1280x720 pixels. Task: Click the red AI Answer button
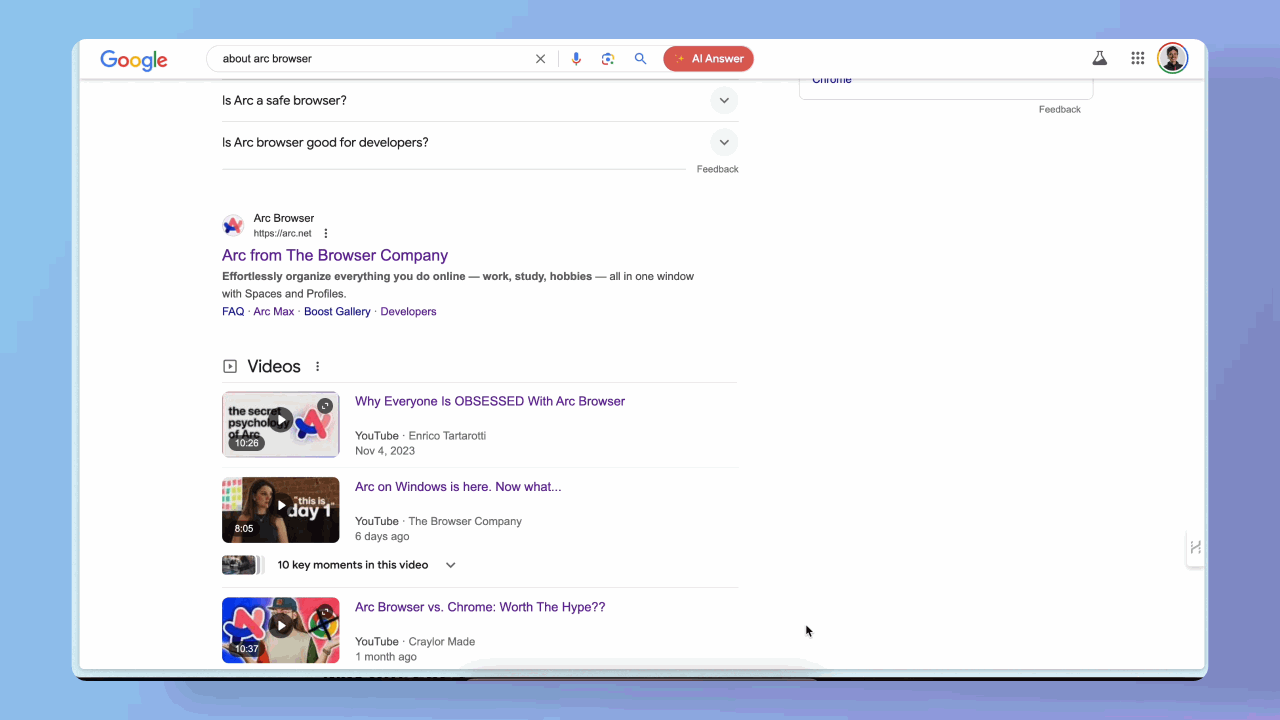(x=708, y=59)
